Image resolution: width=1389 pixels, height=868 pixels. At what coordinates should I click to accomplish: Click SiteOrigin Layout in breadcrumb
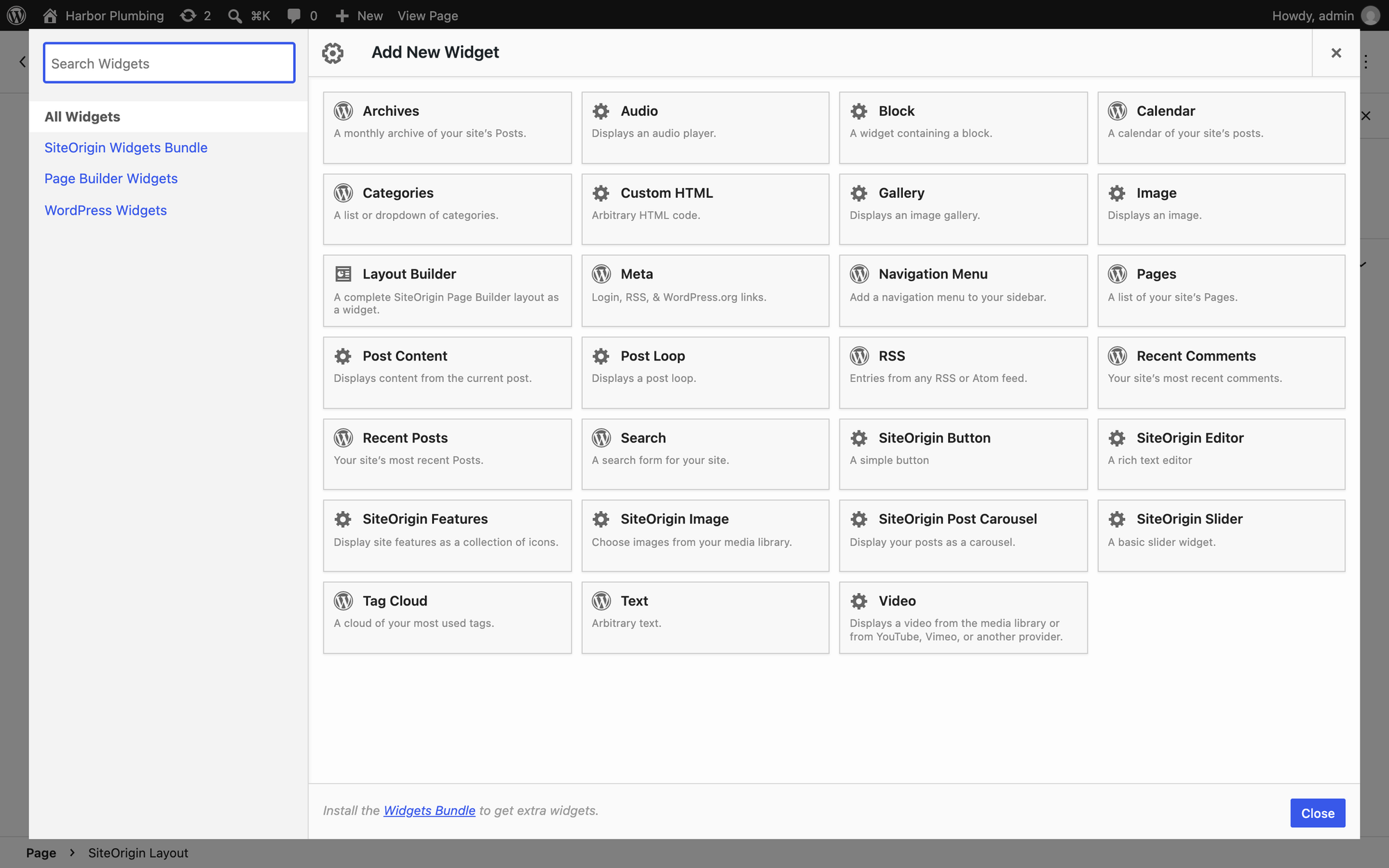pyautogui.click(x=138, y=853)
